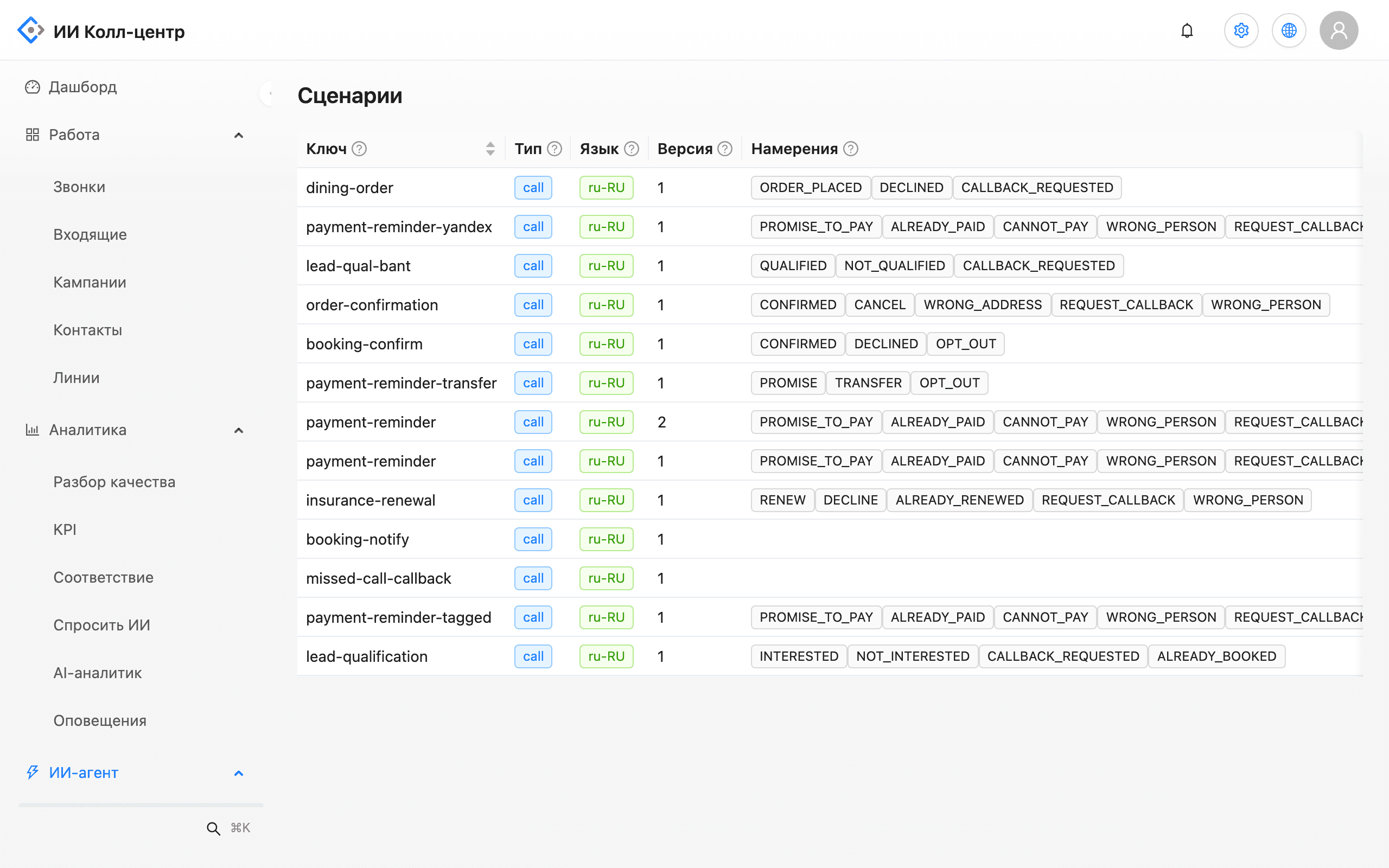This screenshot has width=1389, height=868.
Task: Click the booking-confirm key
Action: [x=364, y=344]
